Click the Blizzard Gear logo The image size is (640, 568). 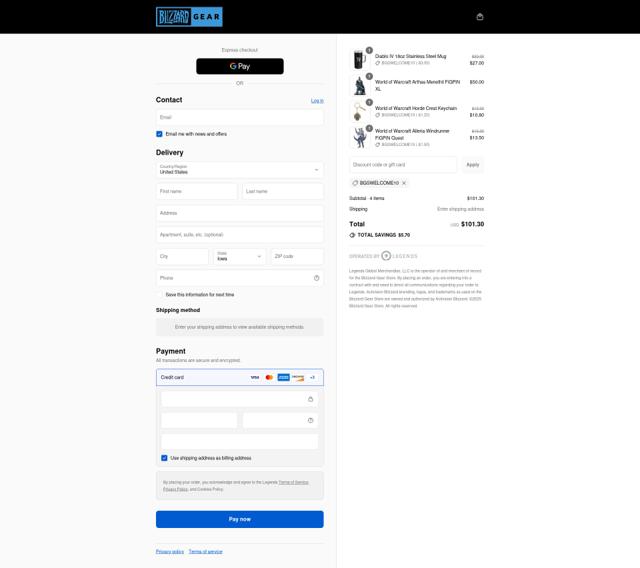[189, 17]
